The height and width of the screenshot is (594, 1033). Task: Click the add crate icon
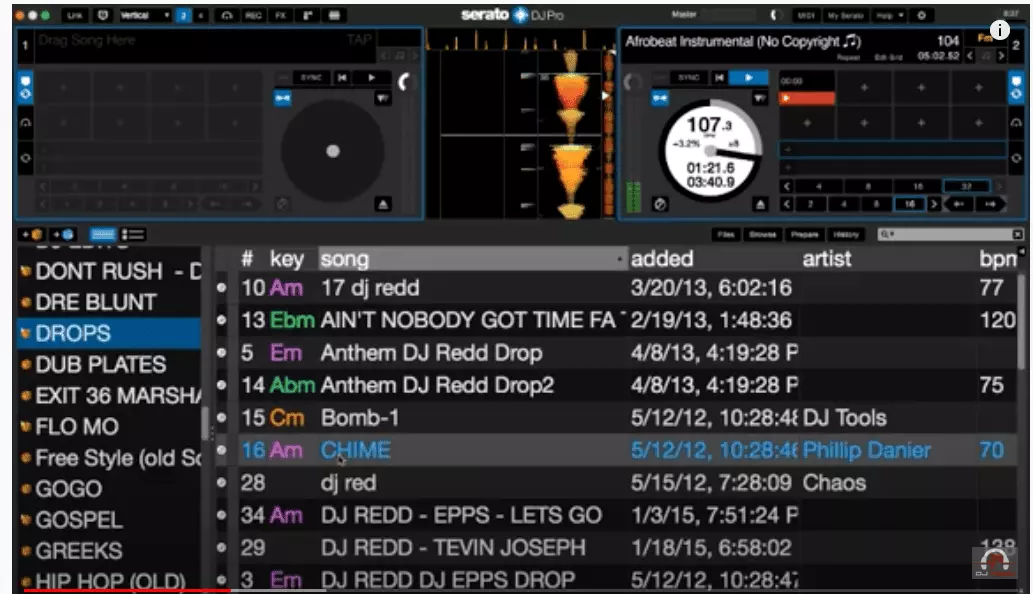click(x=29, y=234)
